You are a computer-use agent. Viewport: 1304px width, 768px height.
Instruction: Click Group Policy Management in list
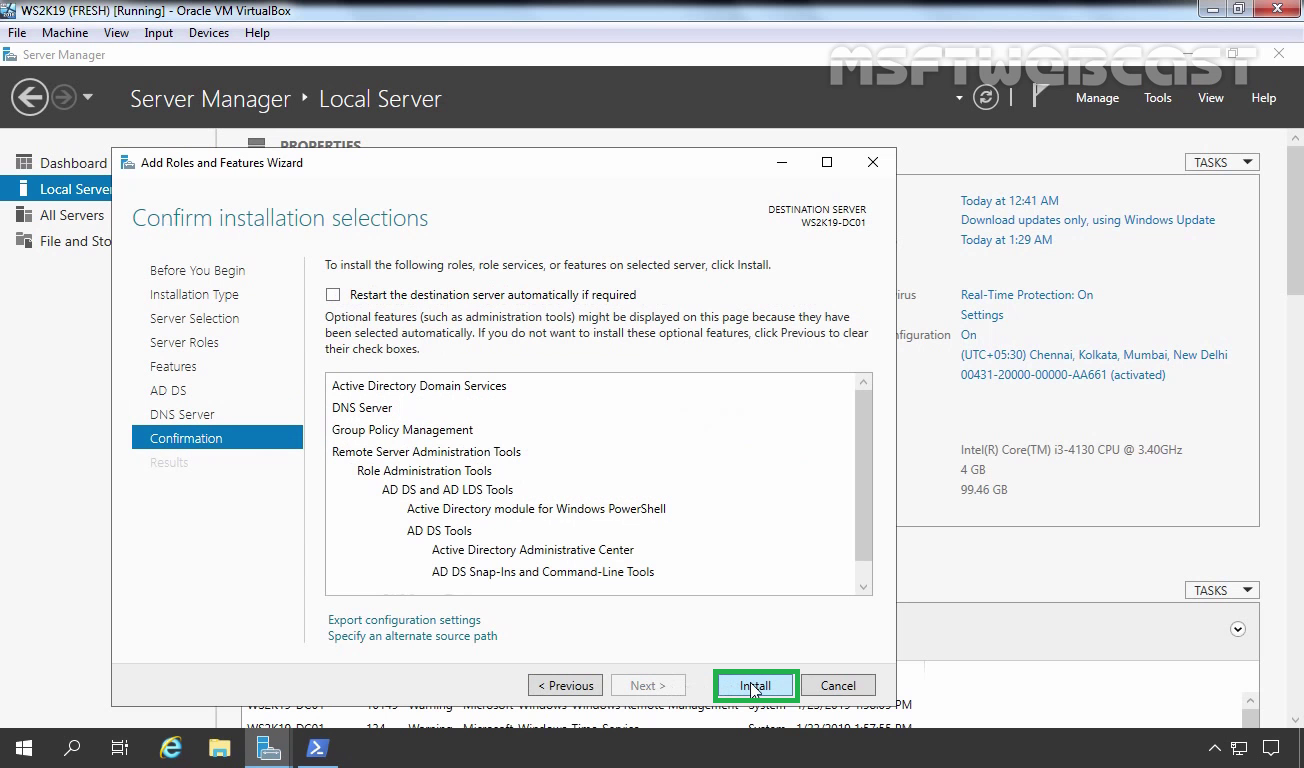tap(402, 430)
